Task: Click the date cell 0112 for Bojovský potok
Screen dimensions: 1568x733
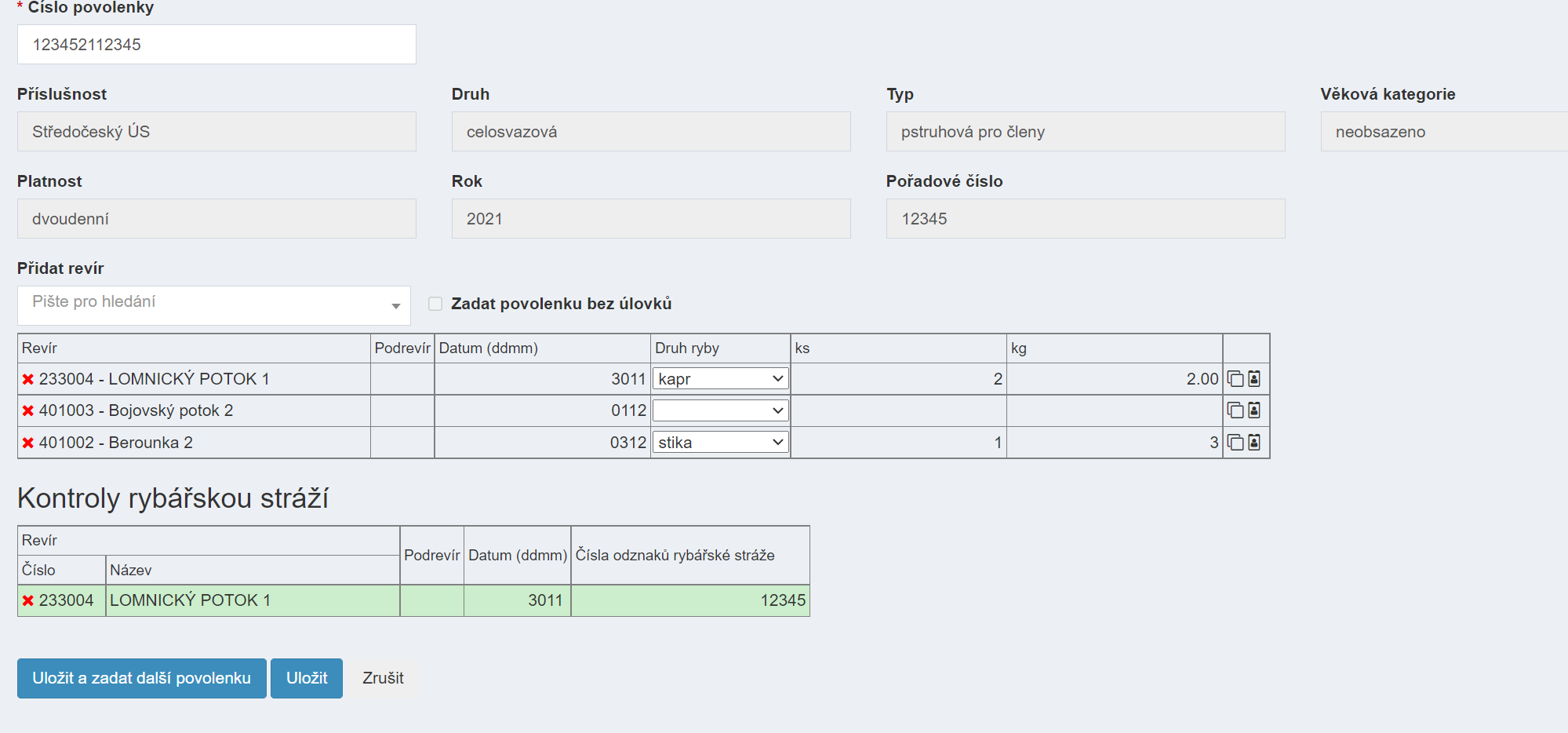Action: point(542,410)
